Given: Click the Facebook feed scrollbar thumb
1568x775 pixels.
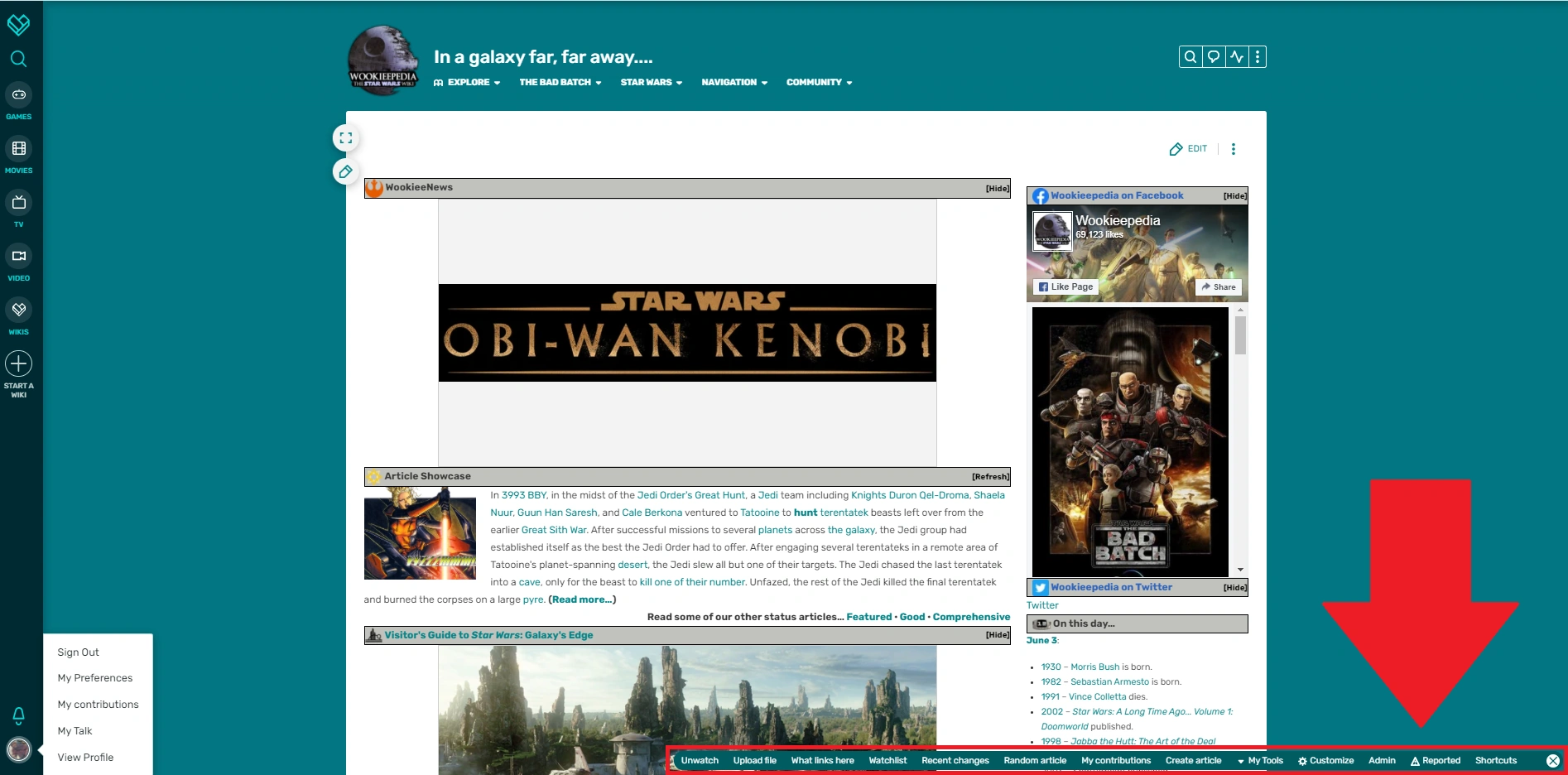Looking at the screenshot, I should click(1240, 335).
